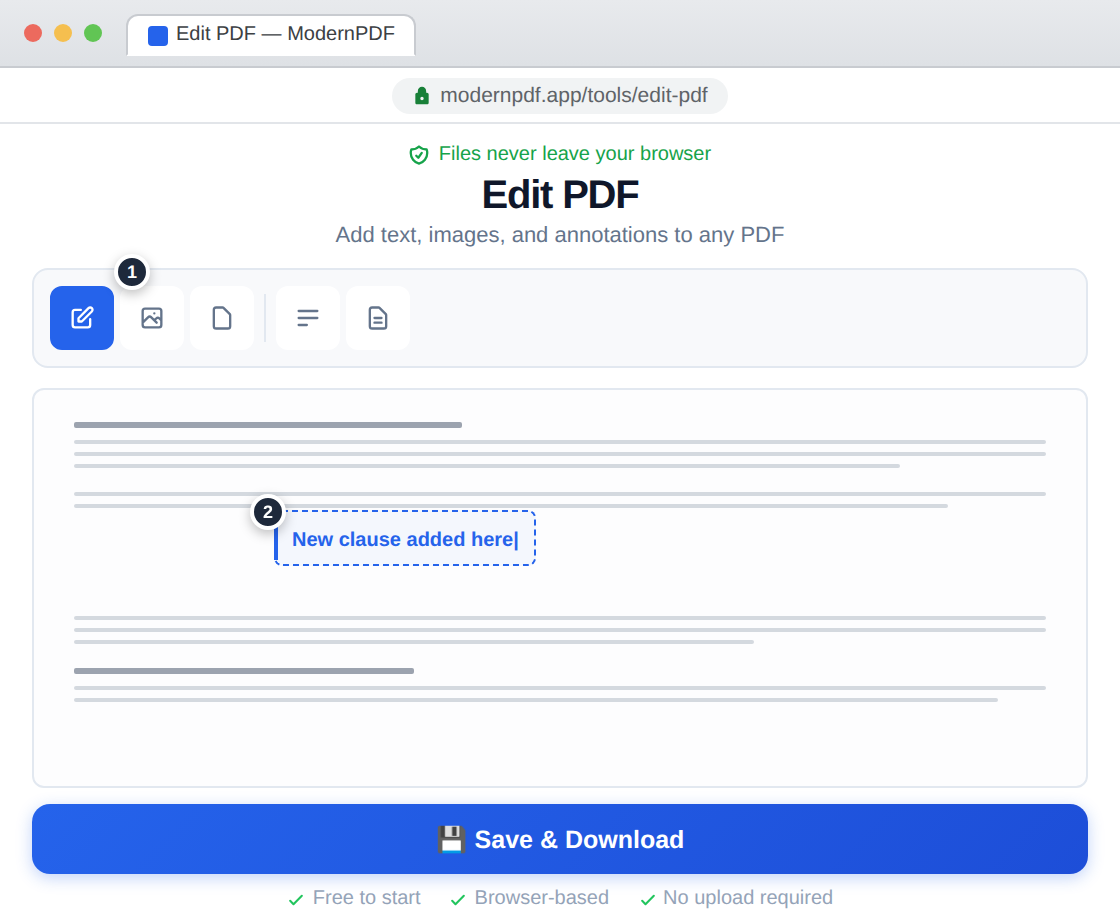The image size is (1120, 924).
Task: Click the 'New clause added here' text box
Action: click(x=404, y=539)
